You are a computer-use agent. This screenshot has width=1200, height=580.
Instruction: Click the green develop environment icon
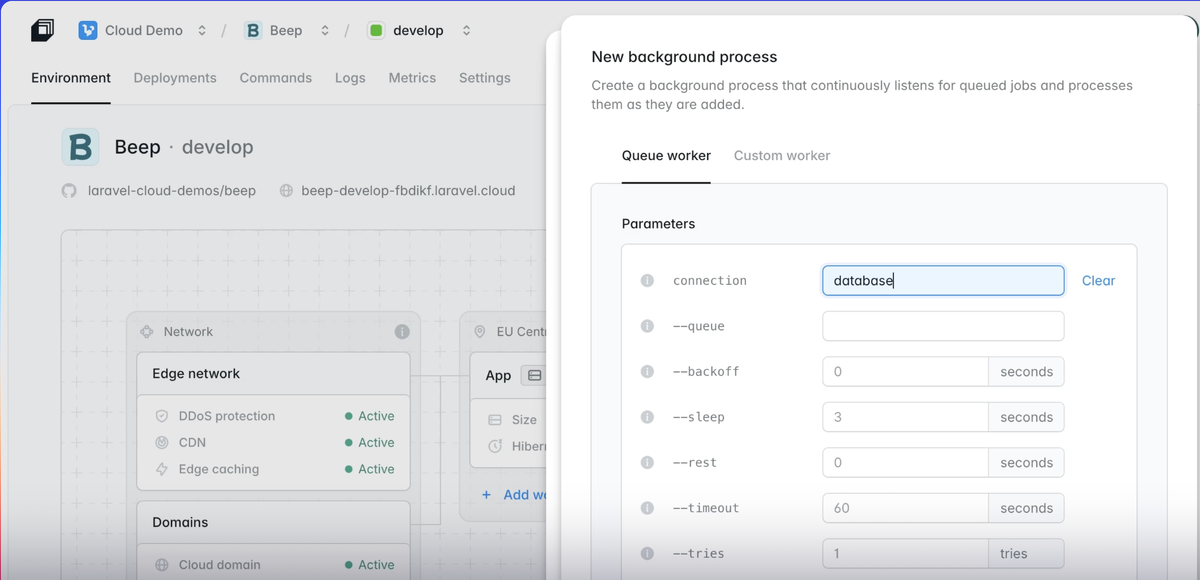pos(376,30)
